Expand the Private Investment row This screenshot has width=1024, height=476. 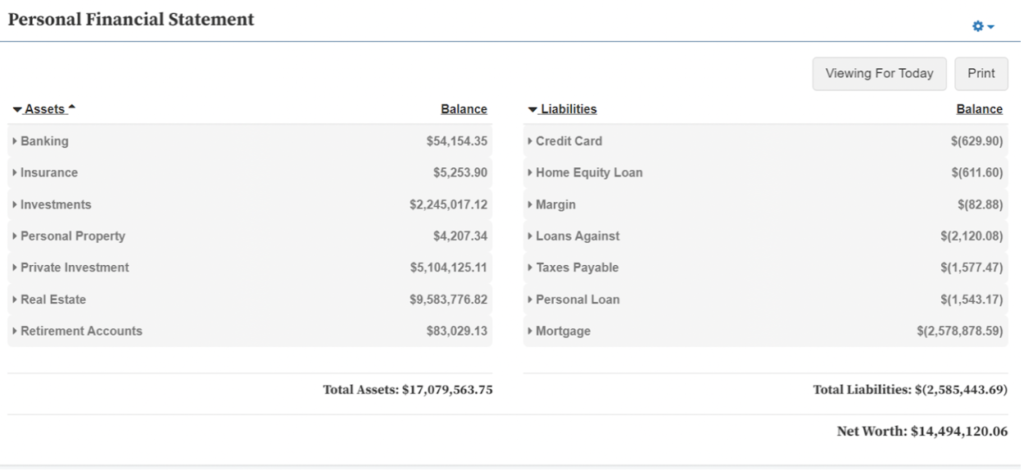click(74, 268)
